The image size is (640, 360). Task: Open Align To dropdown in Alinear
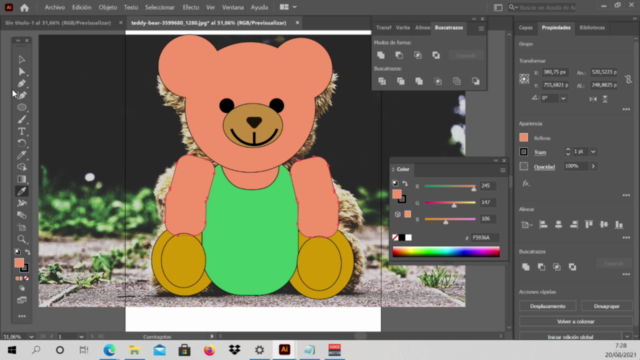pyautogui.click(x=527, y=224)
